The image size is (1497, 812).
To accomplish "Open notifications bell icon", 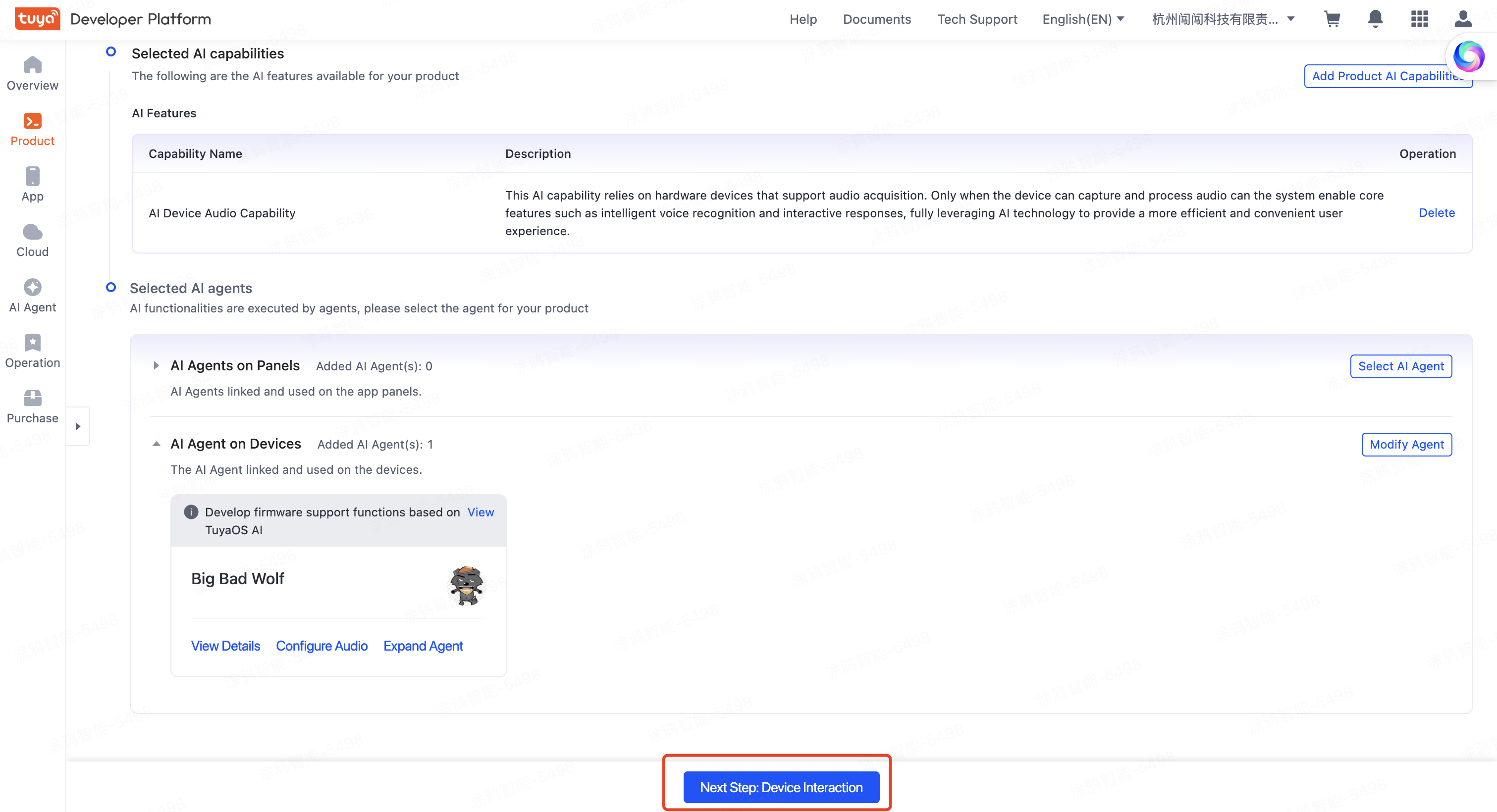I will [1375, 19].
